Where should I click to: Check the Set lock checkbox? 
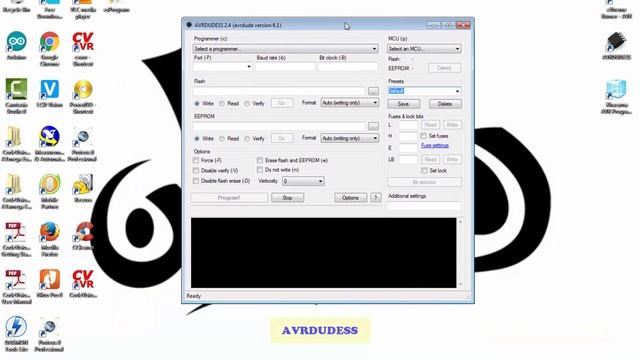[424, 171]
